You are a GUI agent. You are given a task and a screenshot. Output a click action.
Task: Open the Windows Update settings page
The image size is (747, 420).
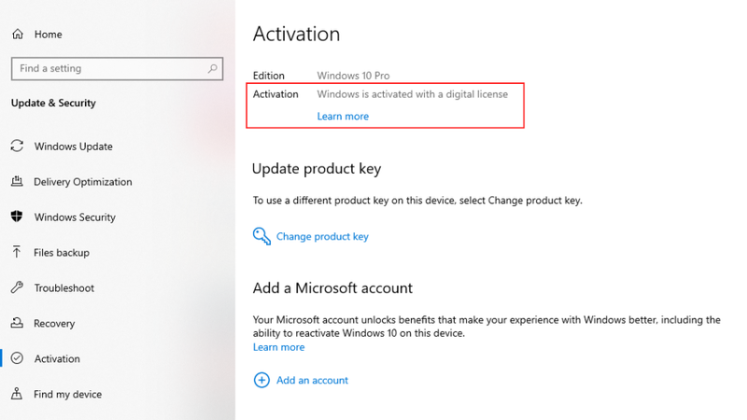click(73, 146)
